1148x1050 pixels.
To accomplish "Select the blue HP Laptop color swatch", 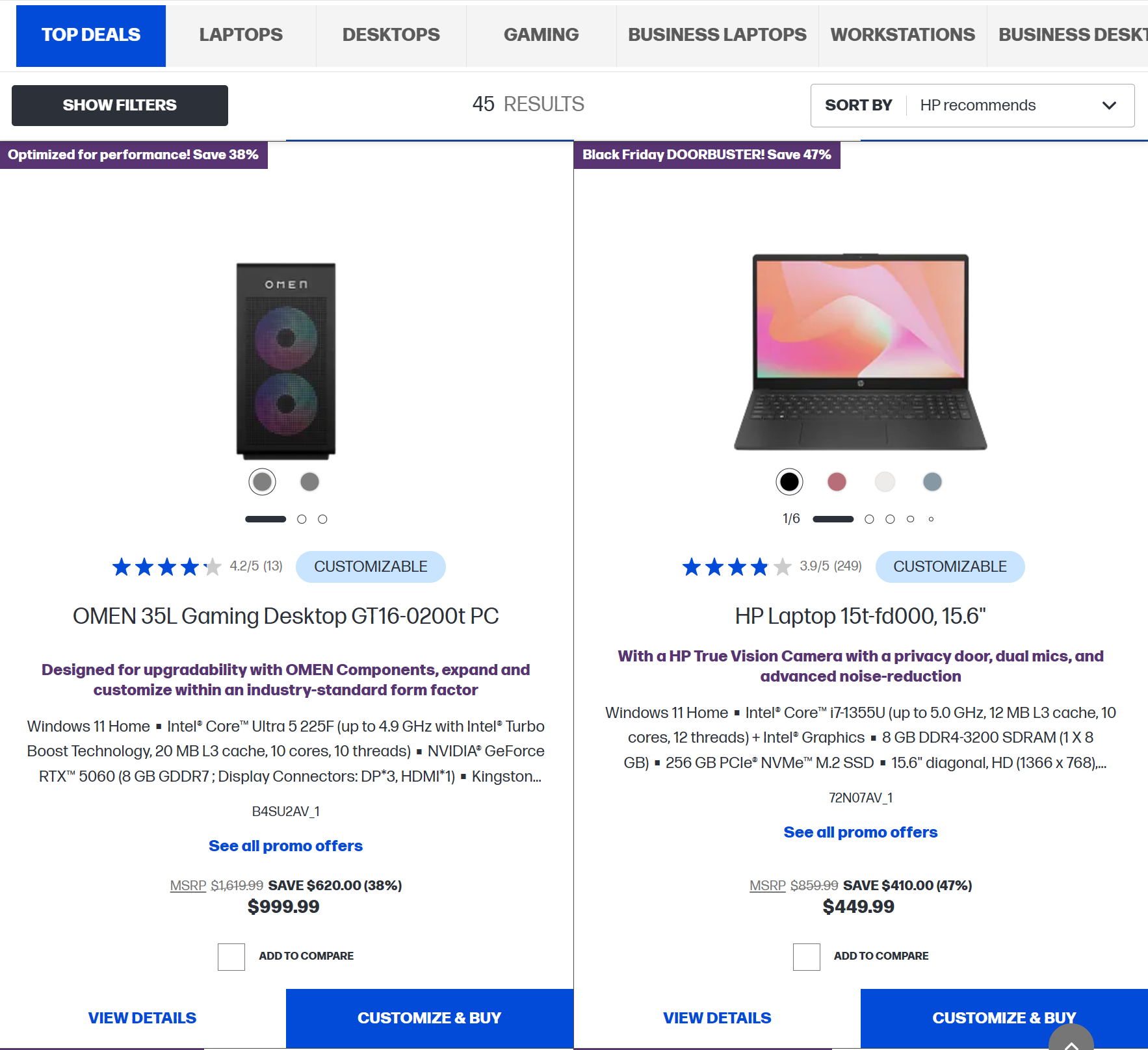I will [x=932, y=481].
